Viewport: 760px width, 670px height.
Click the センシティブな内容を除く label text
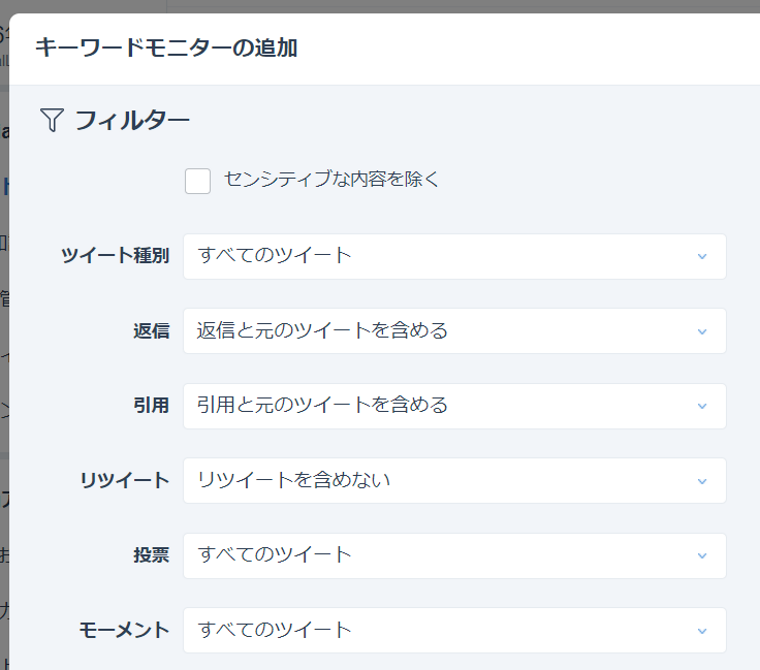pos(331,180)
